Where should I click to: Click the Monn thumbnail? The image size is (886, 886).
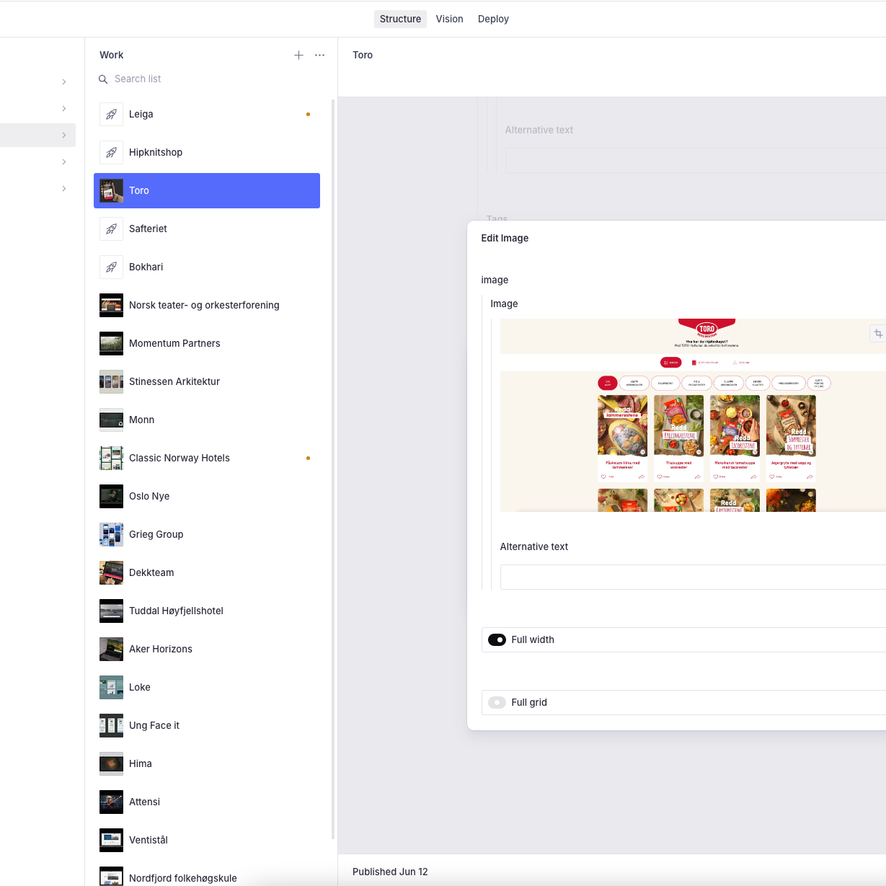pos(111,420)
